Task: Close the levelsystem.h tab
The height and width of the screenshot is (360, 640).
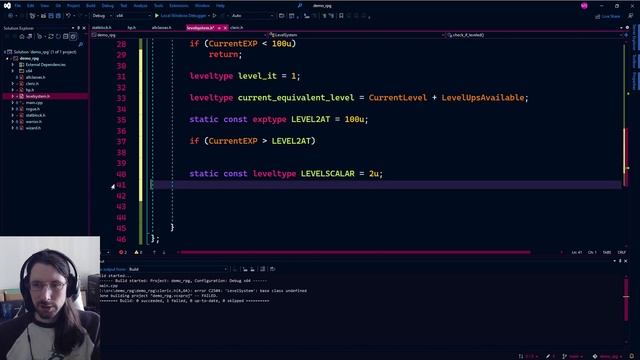Action: pos(225,28)
